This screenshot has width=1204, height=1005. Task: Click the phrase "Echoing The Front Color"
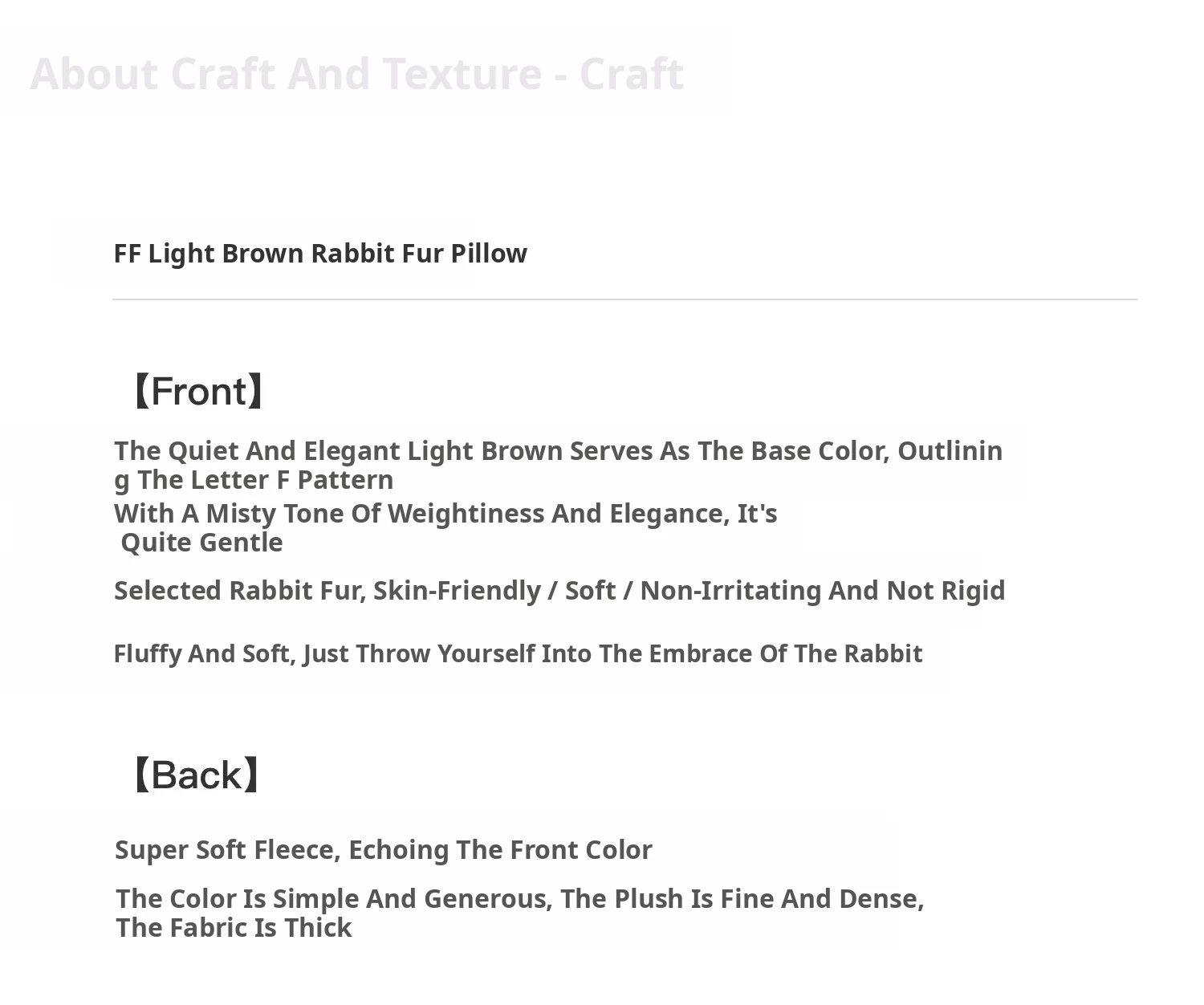pyautogui.click(x=499, y=850)
